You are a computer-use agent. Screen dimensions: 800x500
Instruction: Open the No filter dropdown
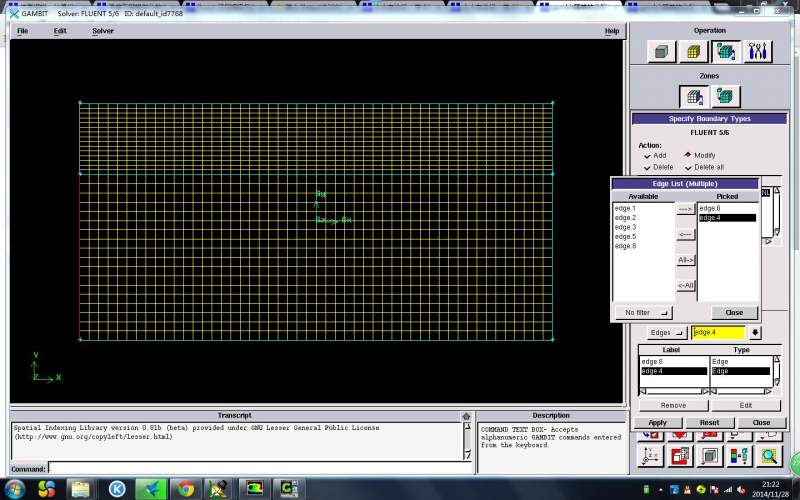(x=644, y=312)
